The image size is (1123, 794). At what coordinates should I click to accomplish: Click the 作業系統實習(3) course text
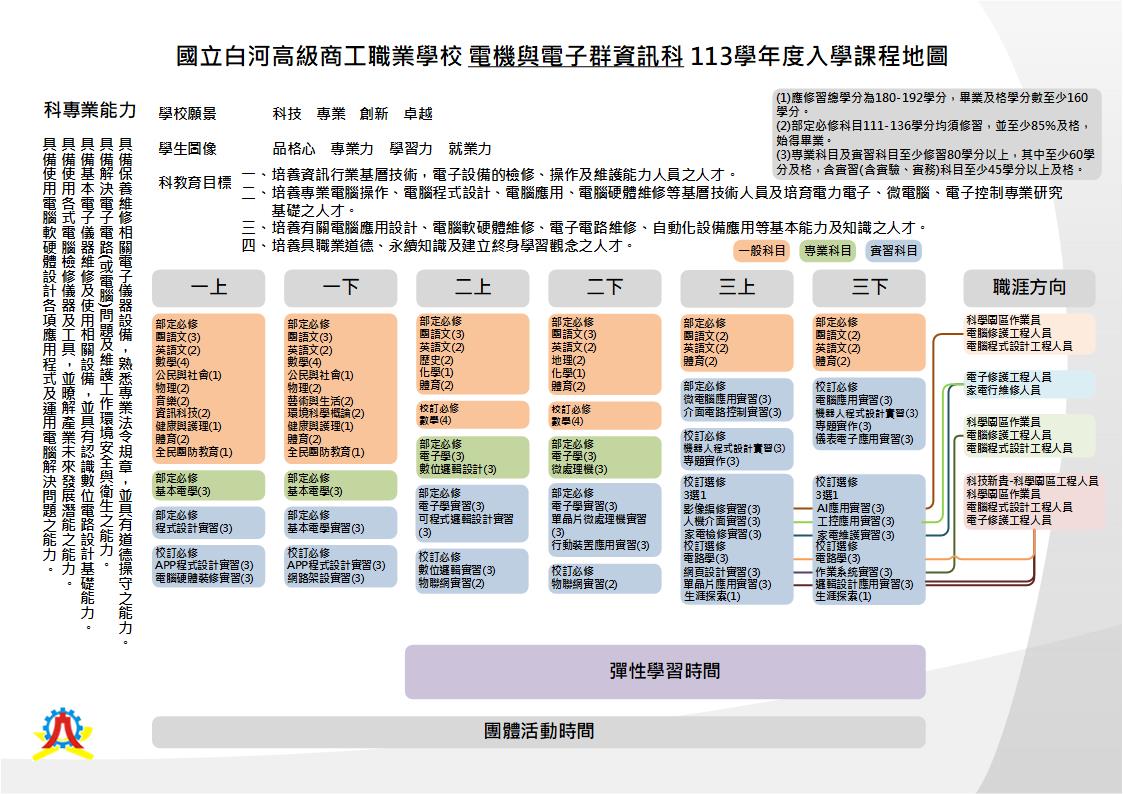(x=854, y=572)
